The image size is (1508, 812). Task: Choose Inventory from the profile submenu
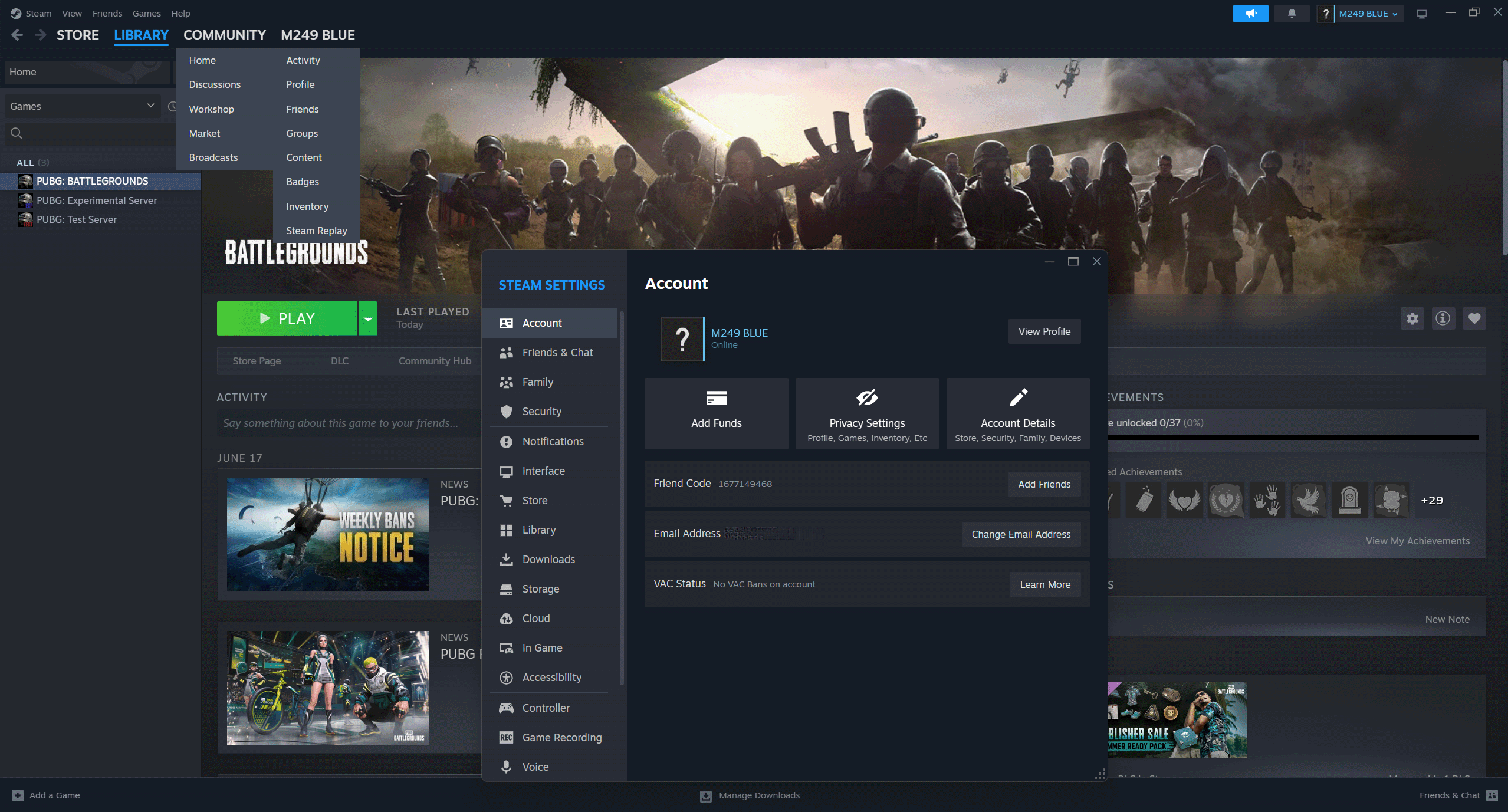[x=307, y=206]
